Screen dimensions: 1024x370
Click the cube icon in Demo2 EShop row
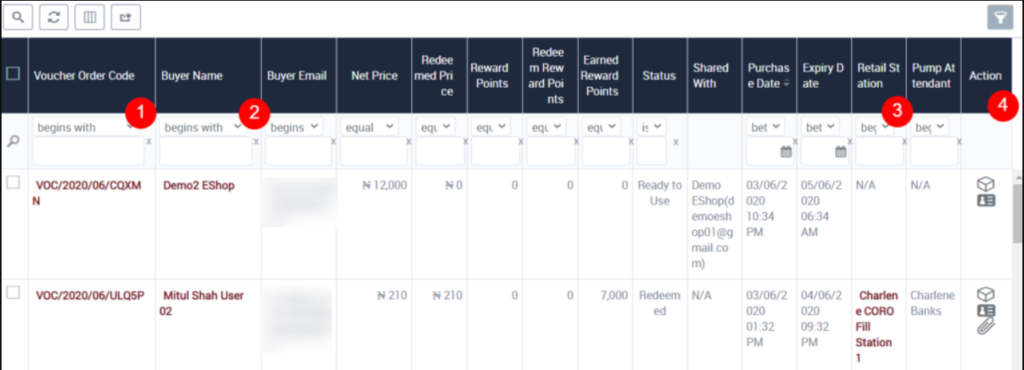[x=985, y=185]
